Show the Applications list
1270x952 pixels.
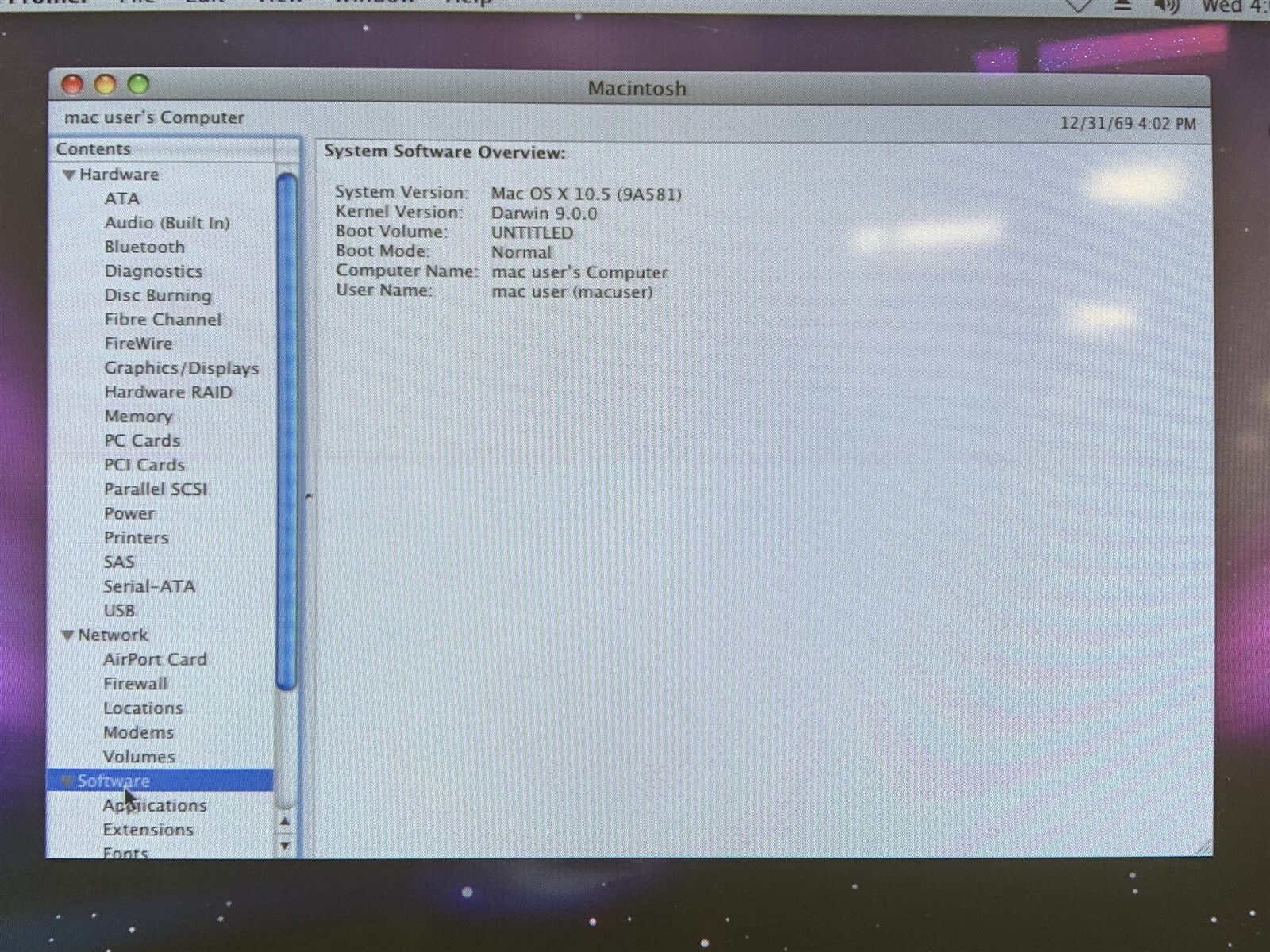click(x=155, y=805)
